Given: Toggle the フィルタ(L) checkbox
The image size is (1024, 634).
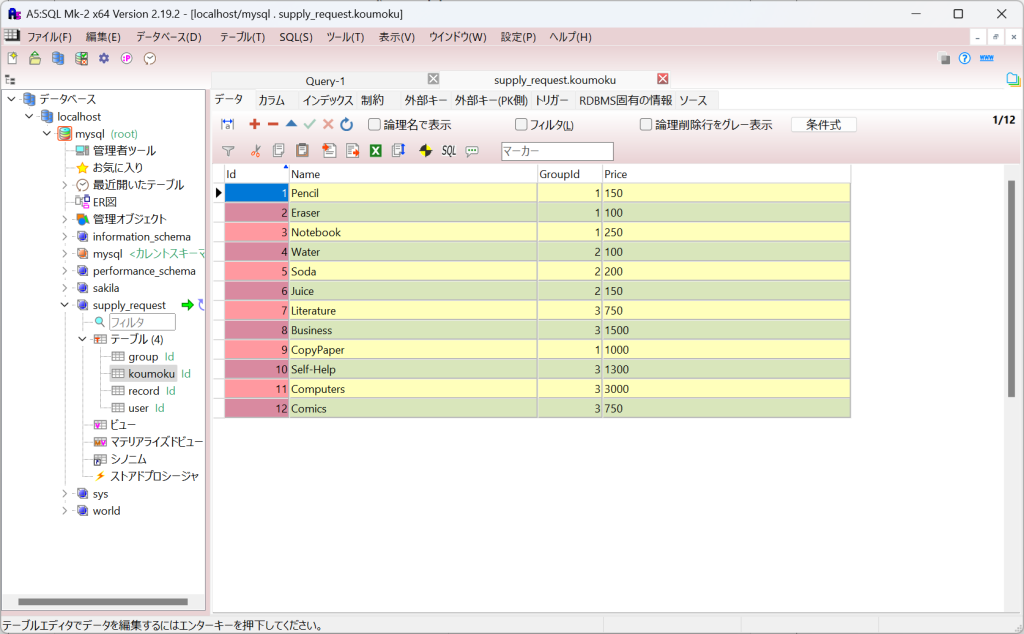Looking at the screenshot, I should 521,125.
